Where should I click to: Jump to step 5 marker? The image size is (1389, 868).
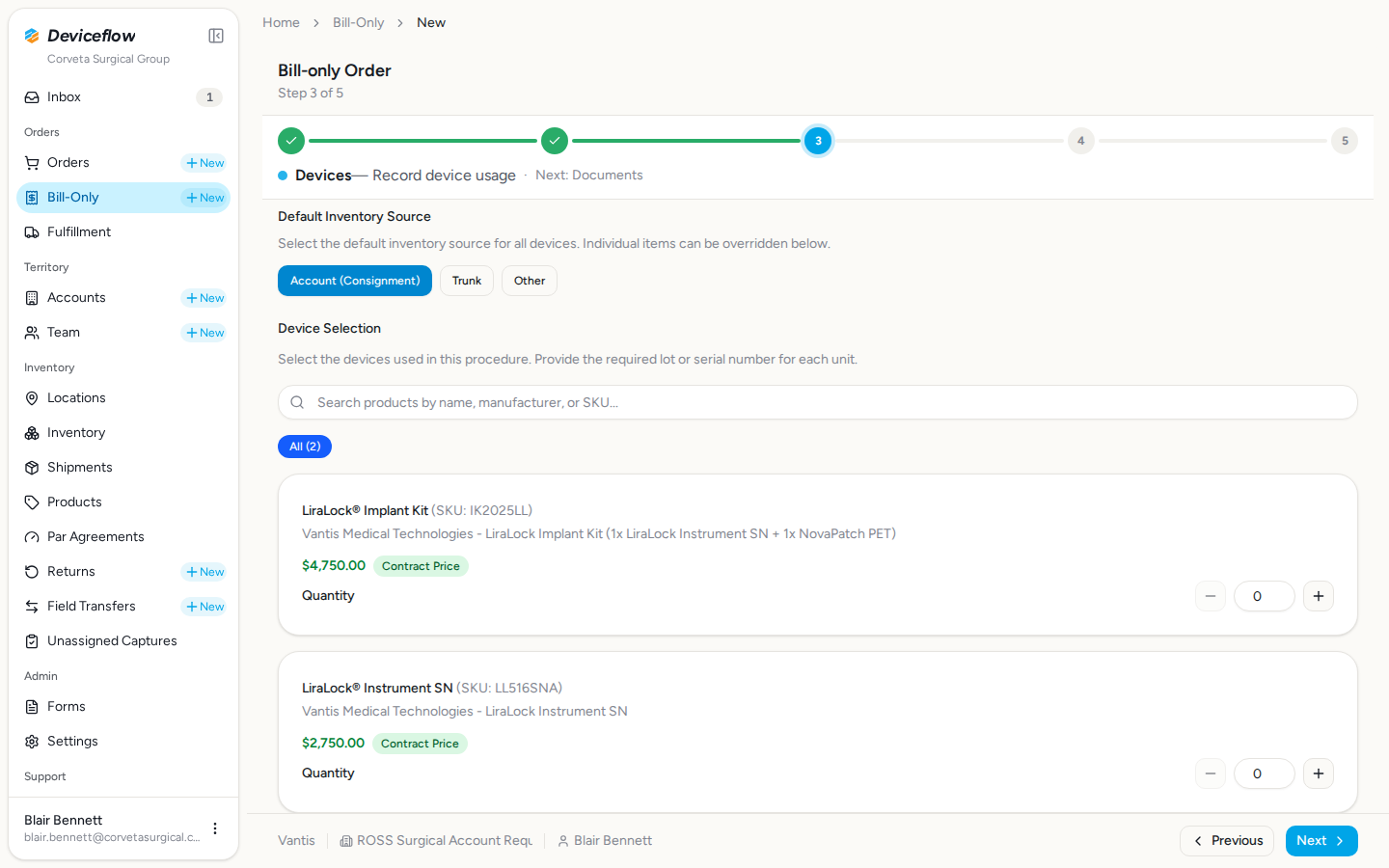pos(1345,141)
